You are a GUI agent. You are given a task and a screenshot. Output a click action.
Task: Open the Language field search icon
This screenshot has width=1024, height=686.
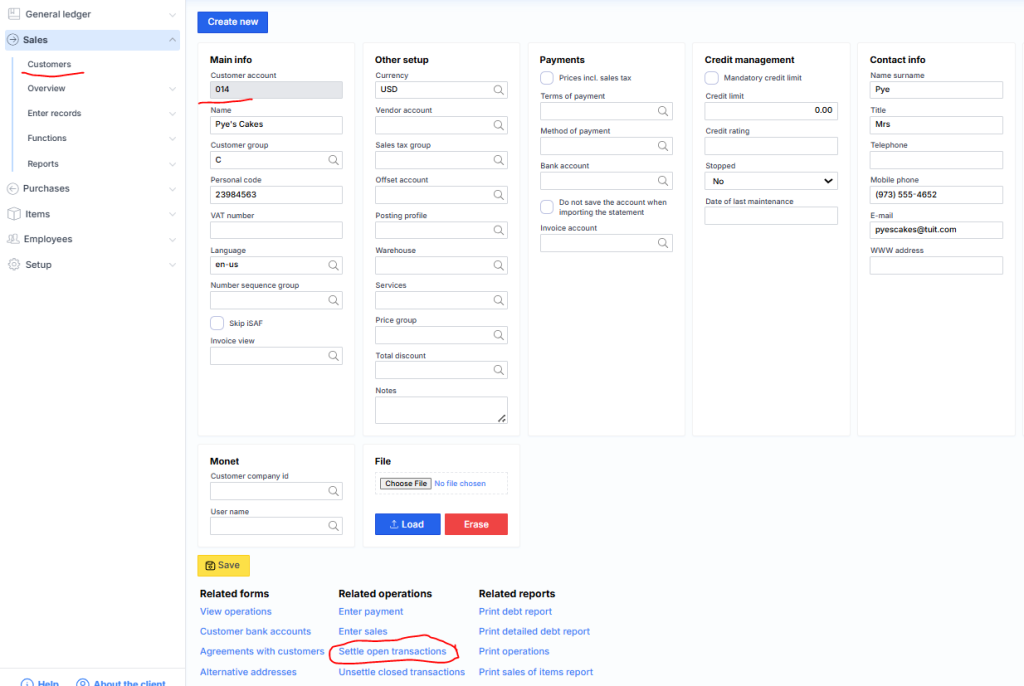pos(333,266)
